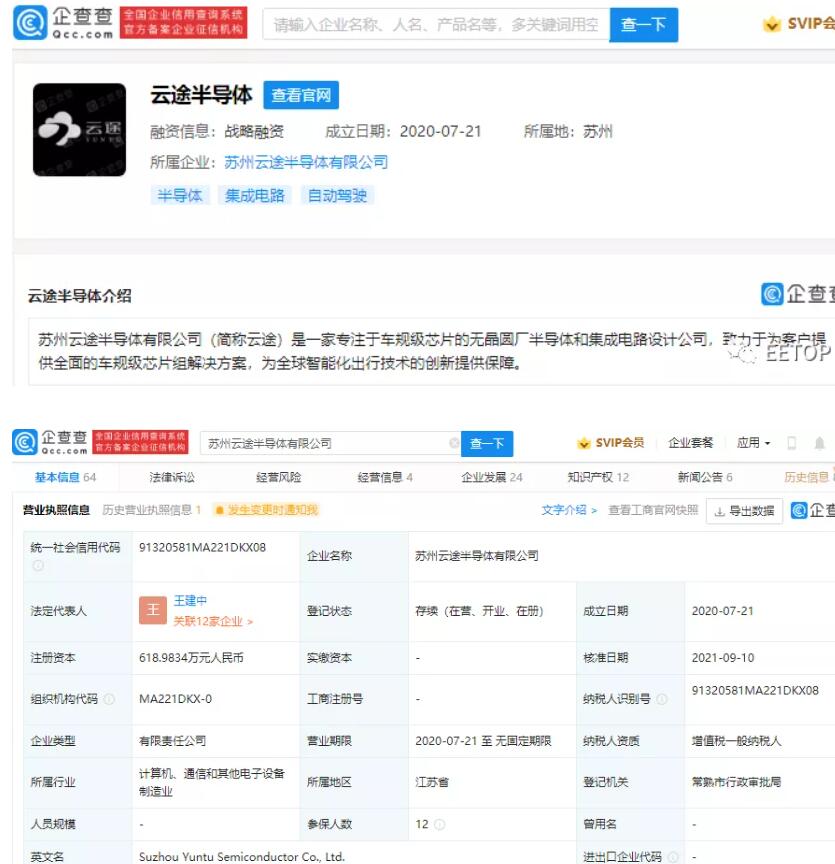Screen dimensions: 835x864
Task: Click the info icon beside 参保人数 value 12
Action: 439,824
